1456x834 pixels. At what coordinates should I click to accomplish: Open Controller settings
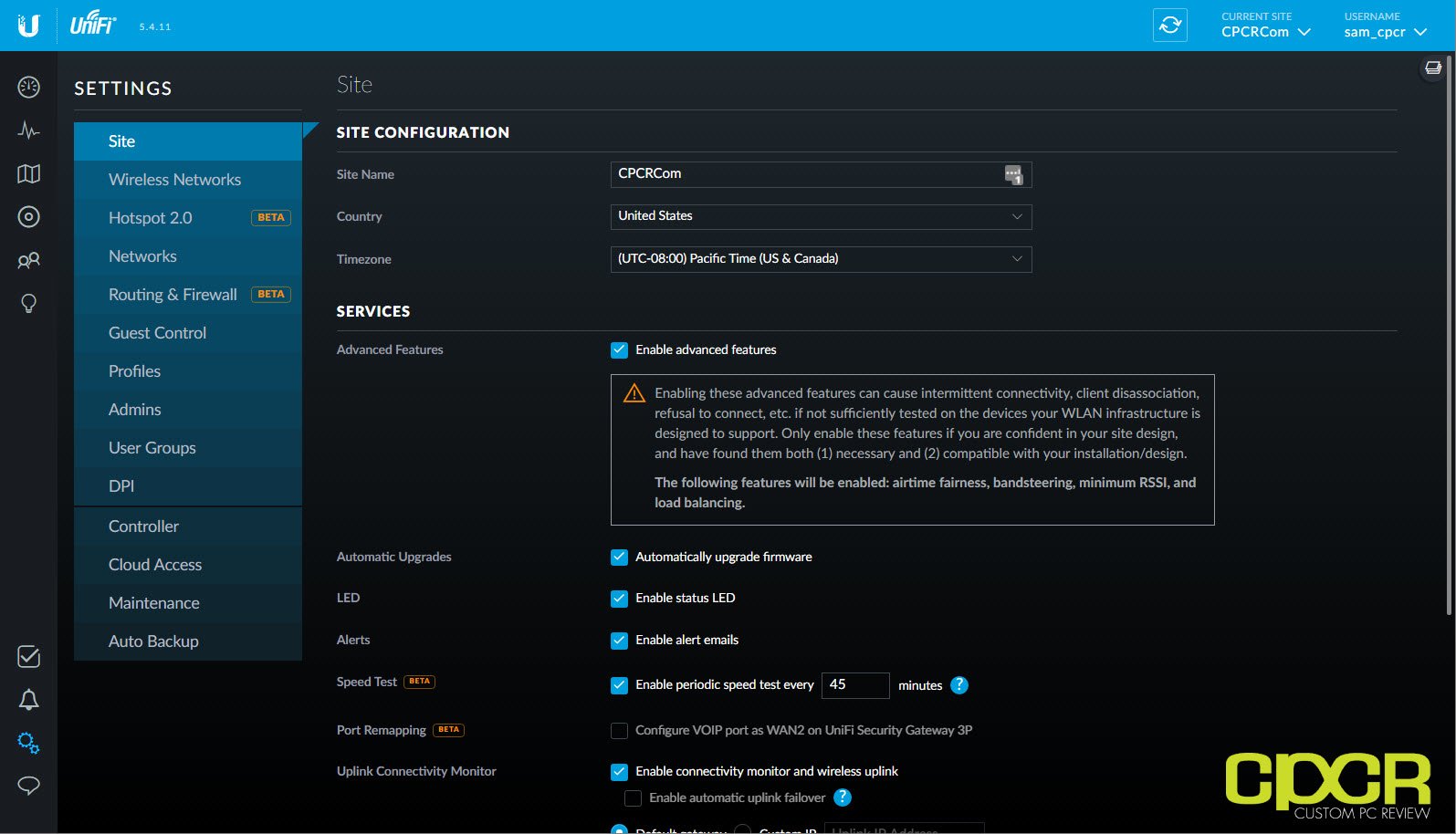188,526
